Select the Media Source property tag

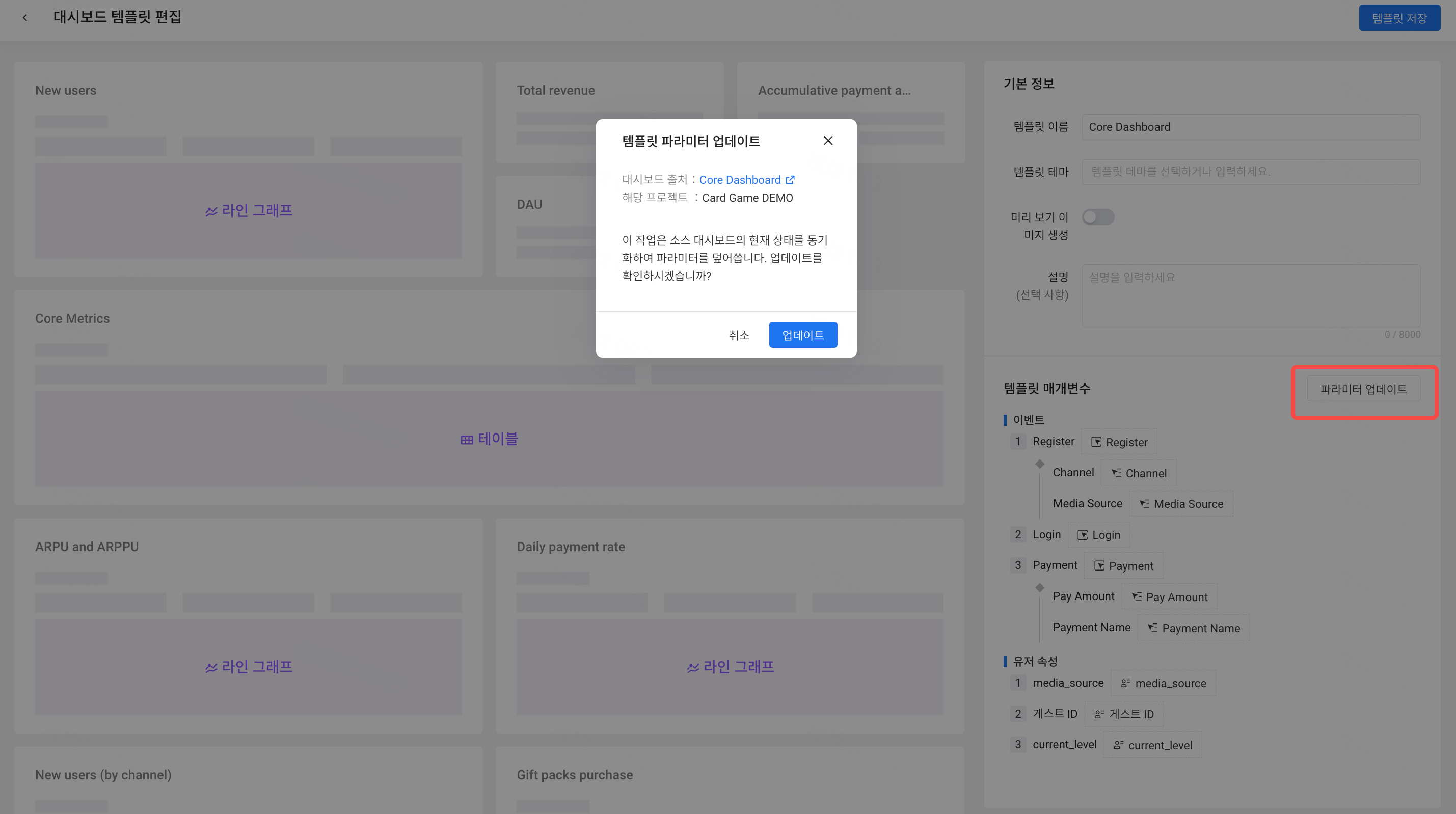click(1181, 504)
